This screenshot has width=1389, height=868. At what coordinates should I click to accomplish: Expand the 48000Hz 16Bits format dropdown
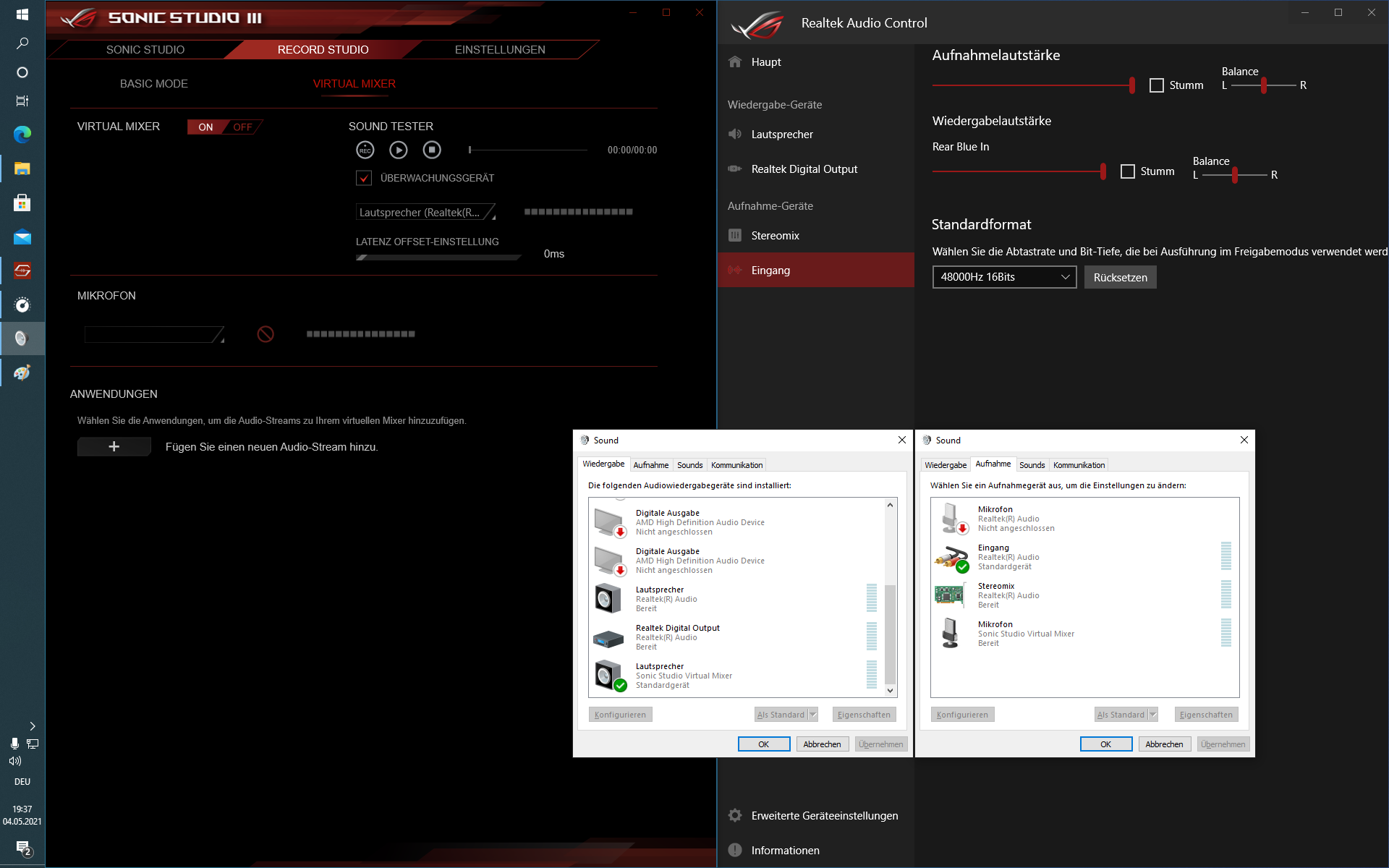(1004, 277)
